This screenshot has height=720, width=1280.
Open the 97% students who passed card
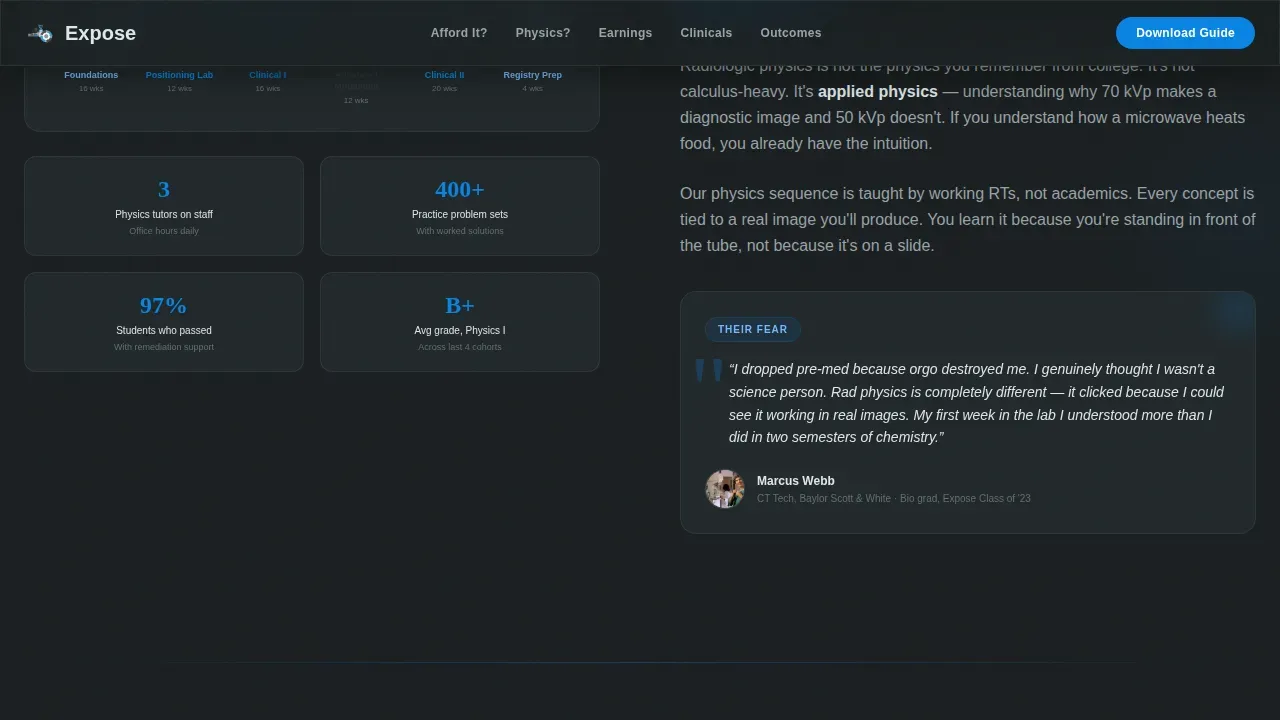coord(164,322)
